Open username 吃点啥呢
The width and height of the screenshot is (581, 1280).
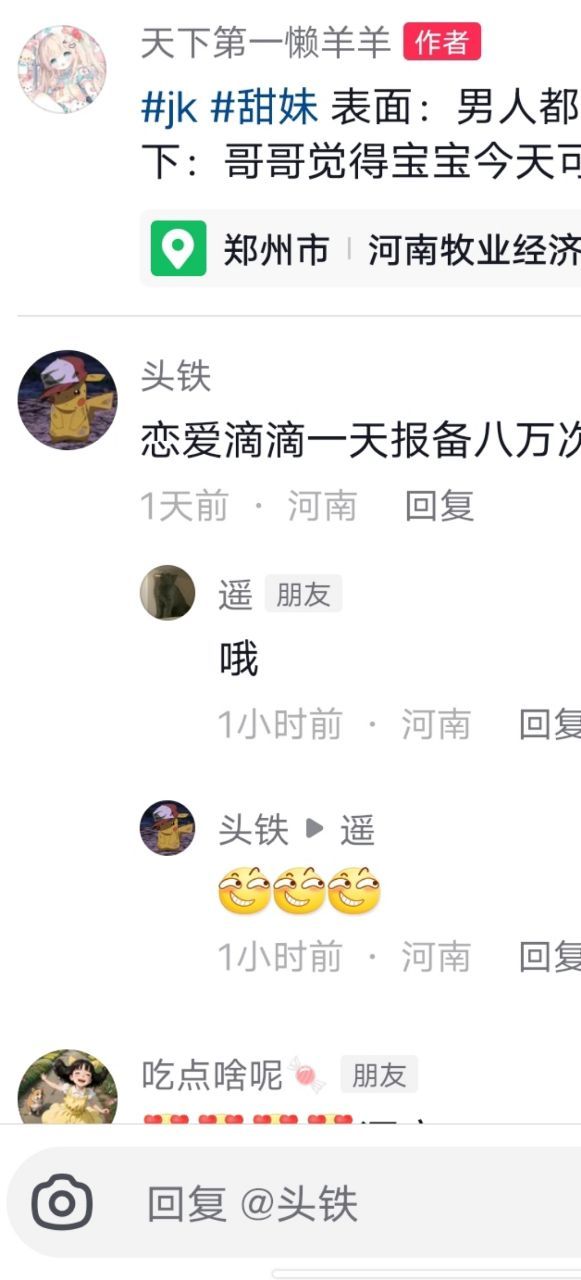[x=213, y=1076]
